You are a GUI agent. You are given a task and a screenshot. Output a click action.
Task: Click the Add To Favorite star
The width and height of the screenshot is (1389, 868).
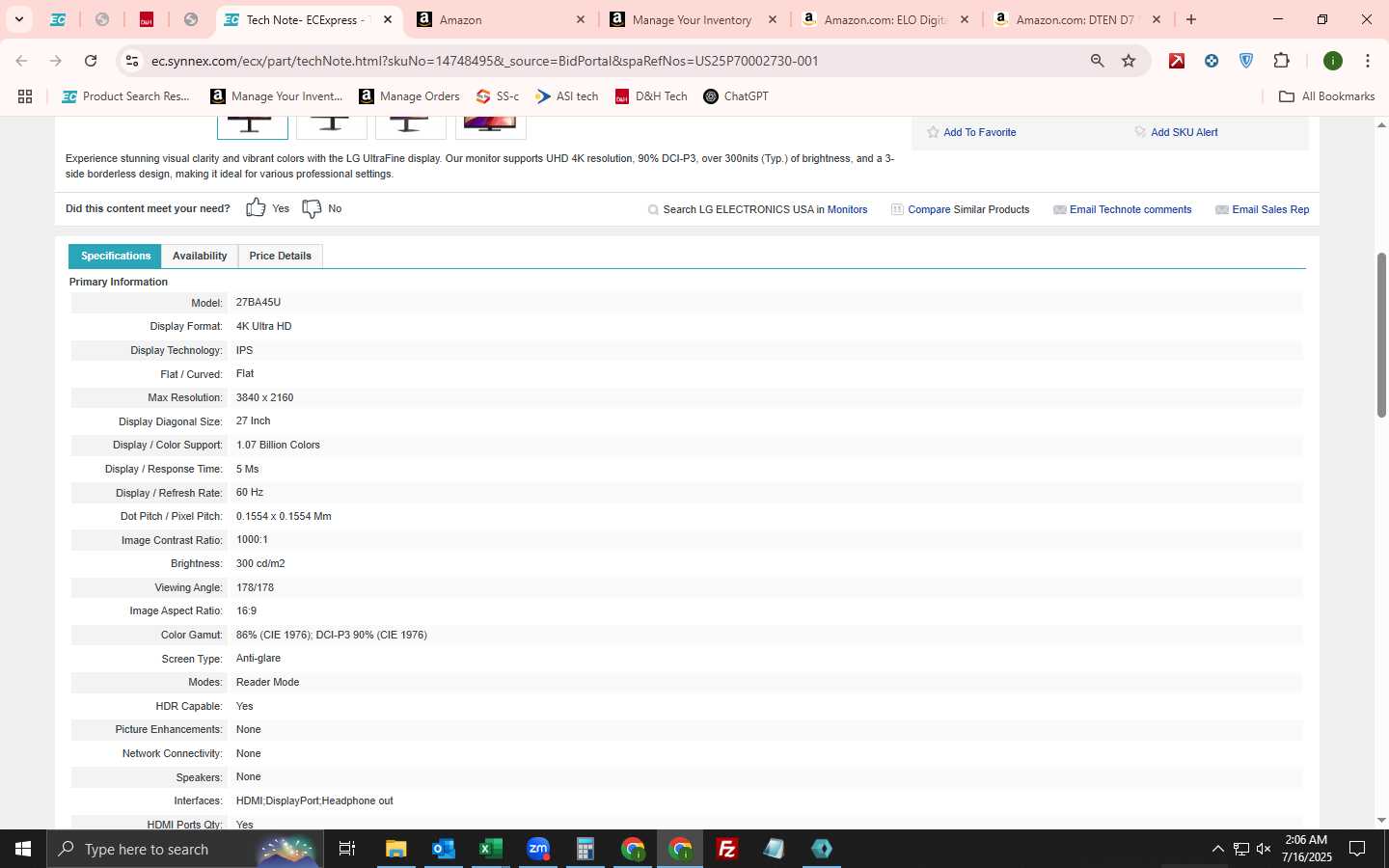933,132
